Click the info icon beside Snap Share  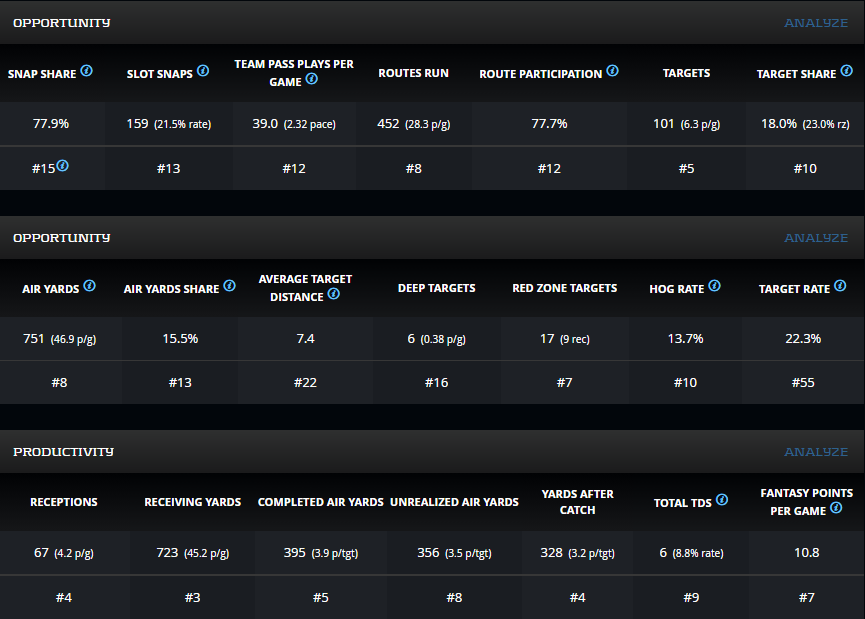(x=87, y=71)
